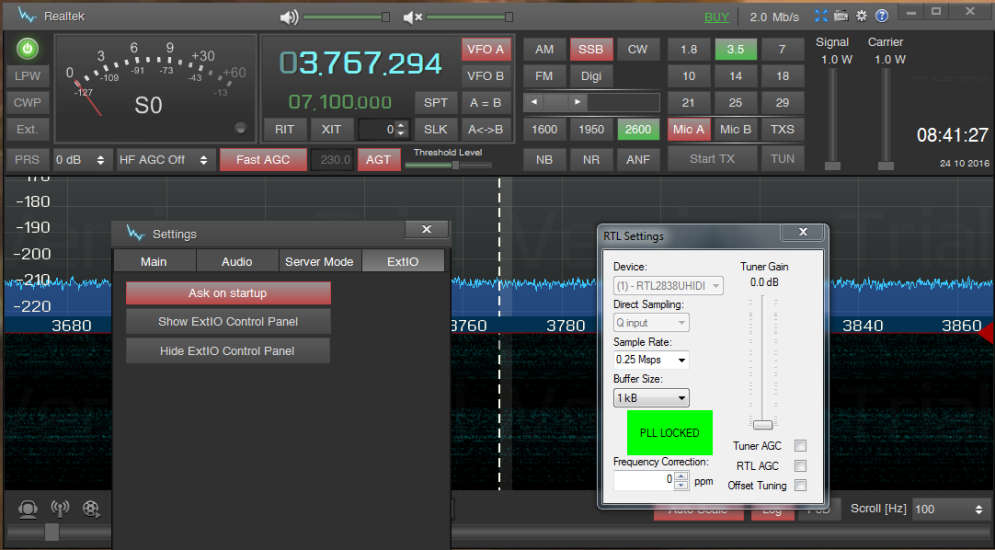Screen dimensions: 995x550
Task: Click Show ExtIO Control Panel button
Action: click(228, 322)
